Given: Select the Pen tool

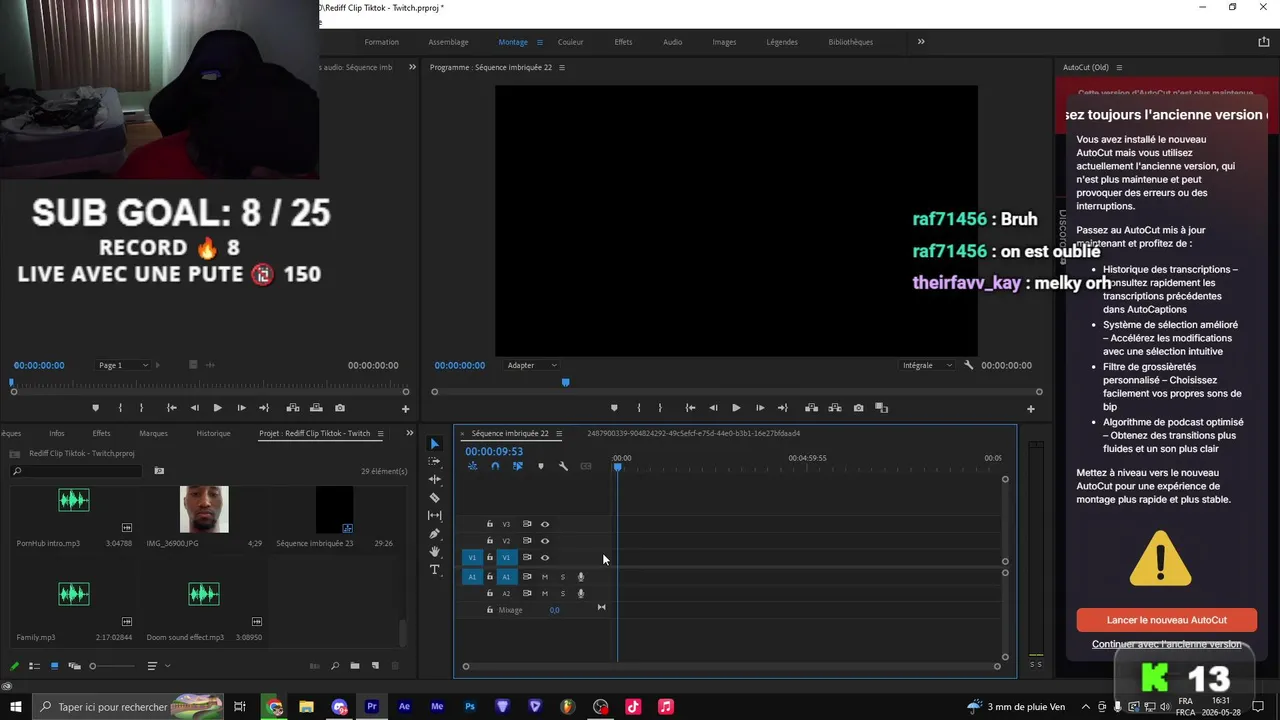Looking at the screenshot, I should click(434, 534).
